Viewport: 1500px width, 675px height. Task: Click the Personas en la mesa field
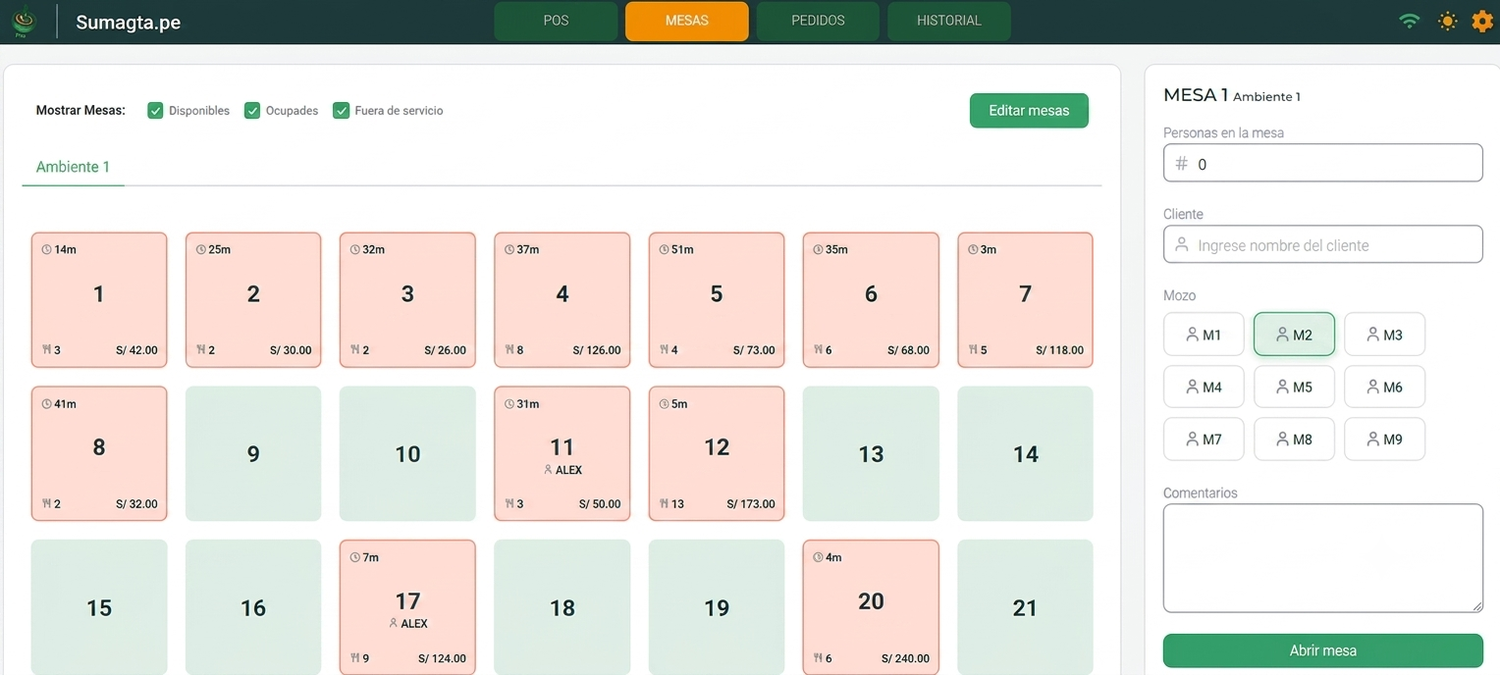(x=1323, y=163)
